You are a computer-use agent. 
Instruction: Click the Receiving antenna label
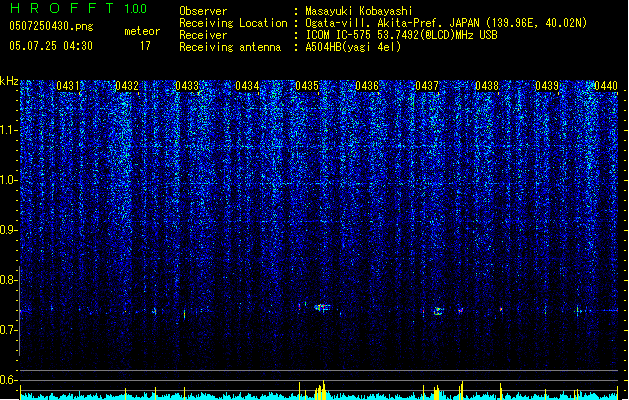point(230,47)
